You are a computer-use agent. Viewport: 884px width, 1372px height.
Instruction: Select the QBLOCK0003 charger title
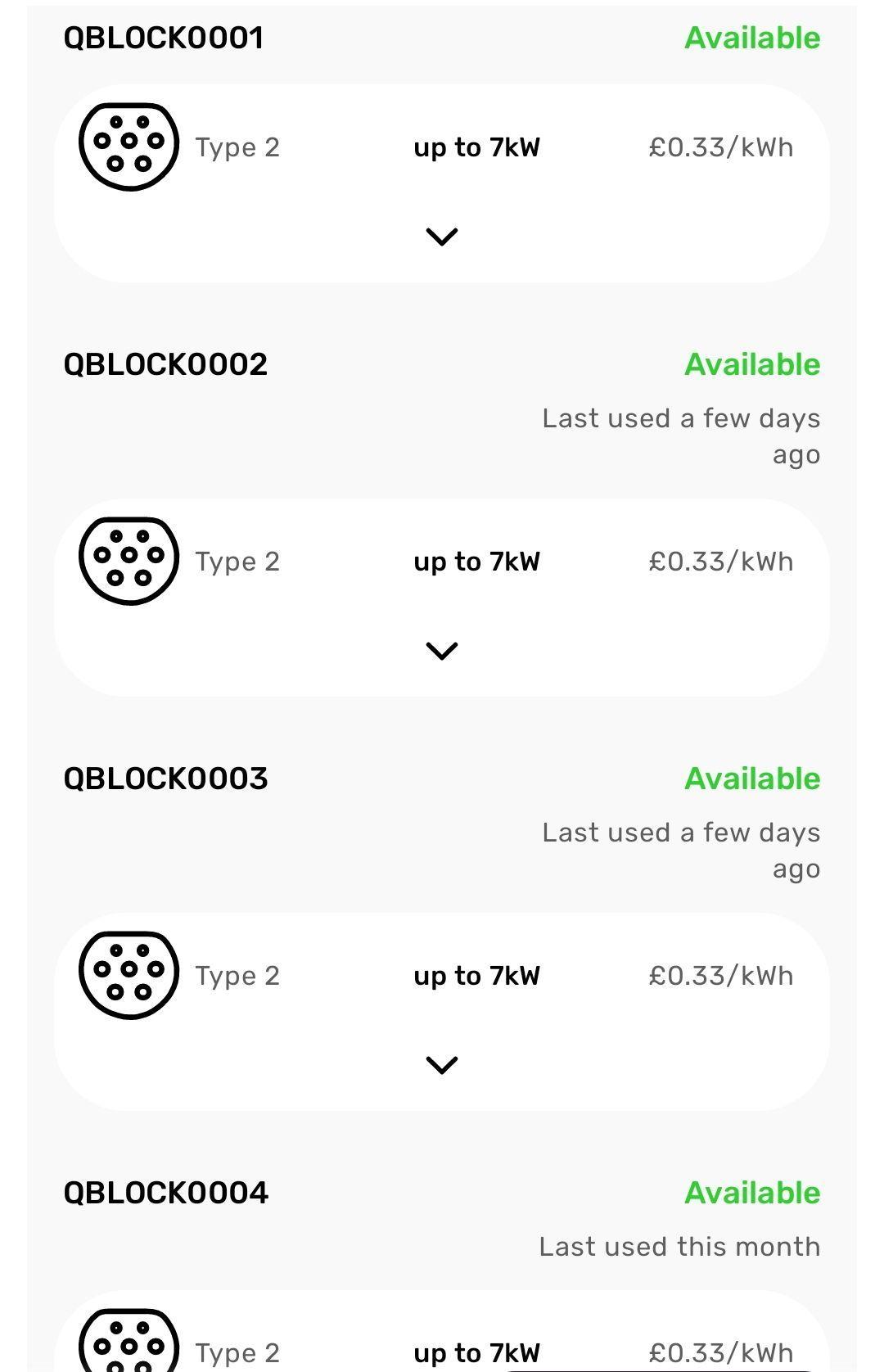point(165,779)
